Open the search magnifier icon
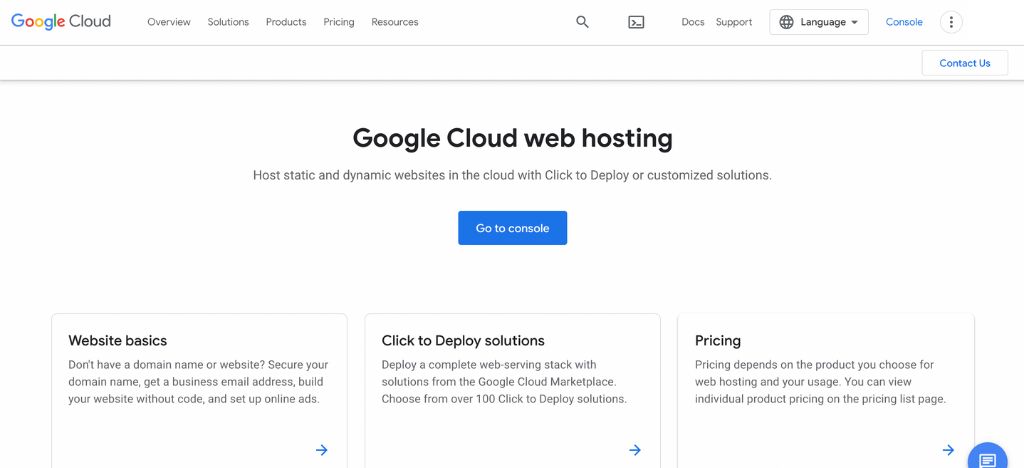This screenshot has height=468, width=1024. coord(582,22)
